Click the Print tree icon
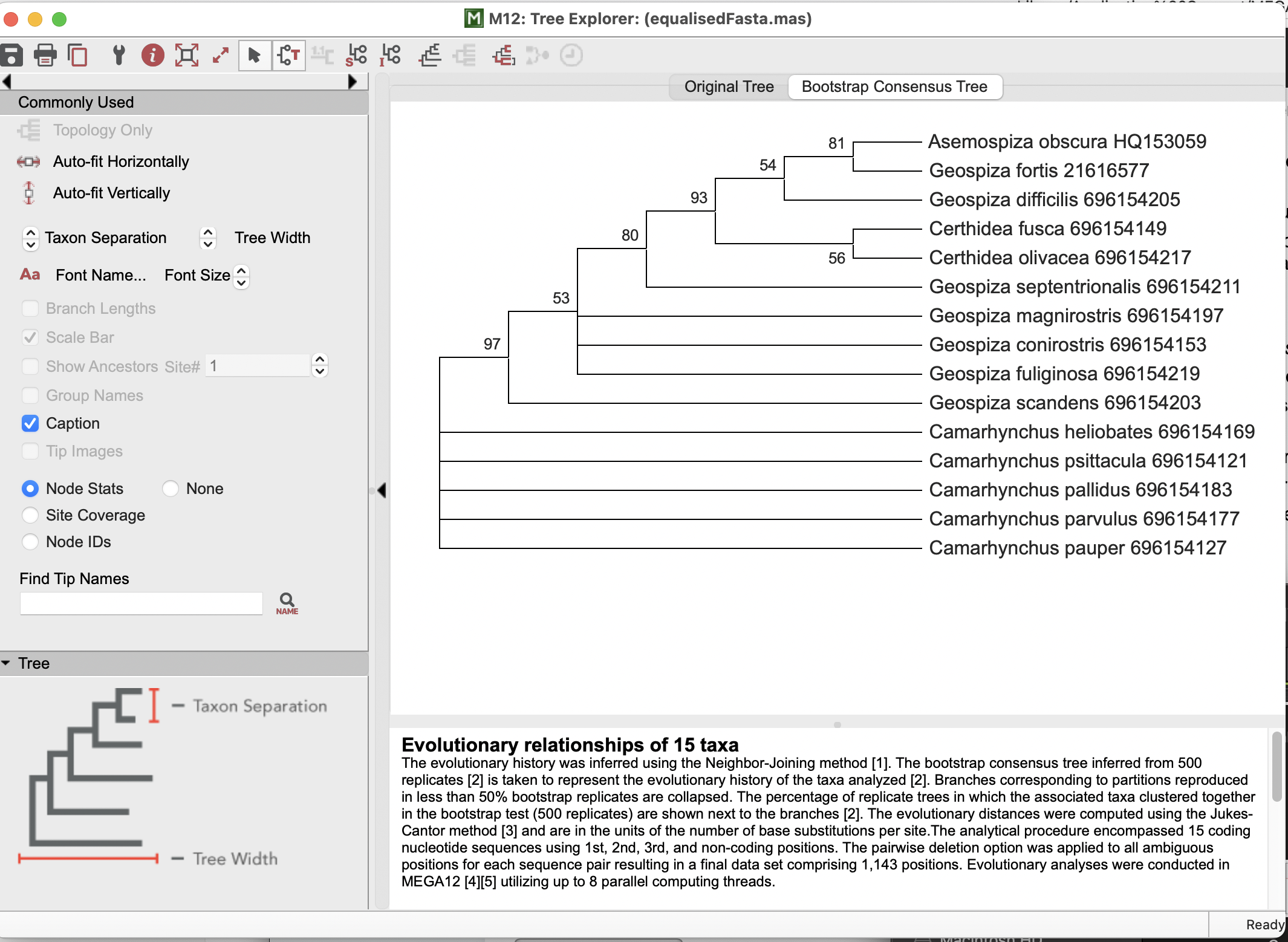The height and width of the screenshot is (942, 1288). (x=45, y=55)
